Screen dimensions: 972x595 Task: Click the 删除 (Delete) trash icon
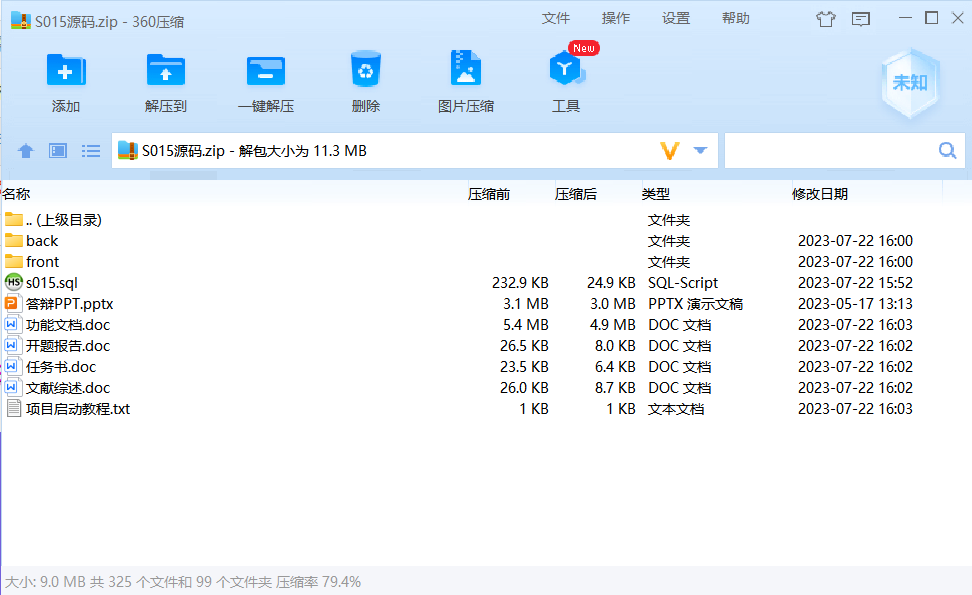pos(366,69)
